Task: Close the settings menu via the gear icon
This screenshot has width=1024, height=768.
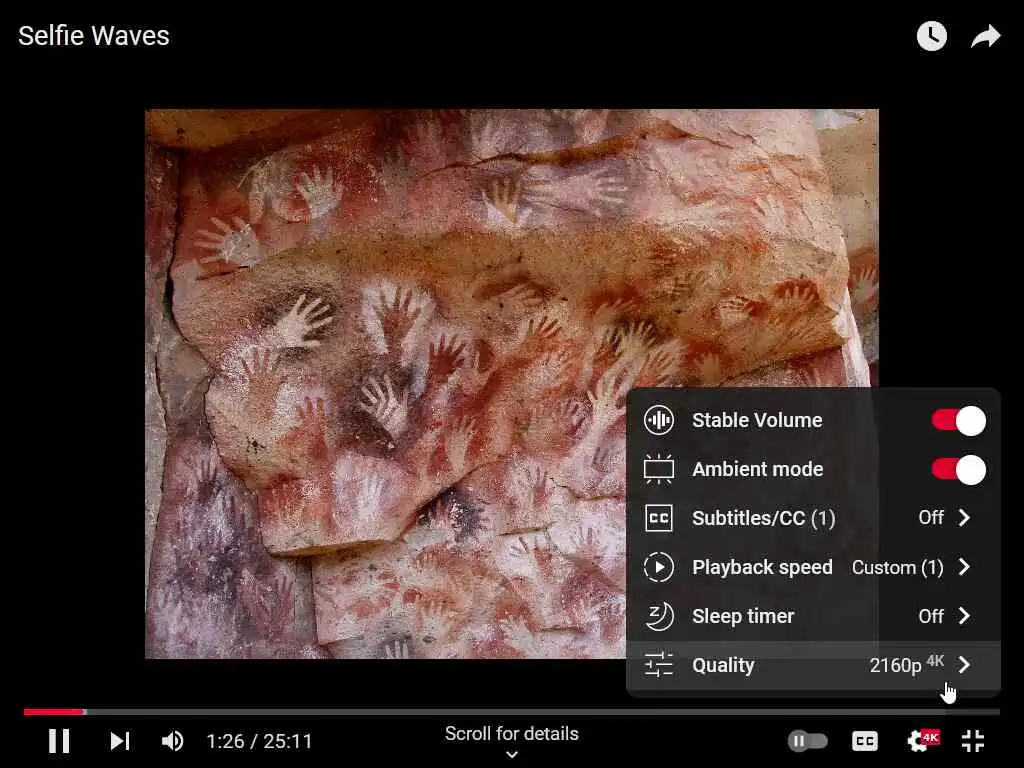Action: pos(922,741)
